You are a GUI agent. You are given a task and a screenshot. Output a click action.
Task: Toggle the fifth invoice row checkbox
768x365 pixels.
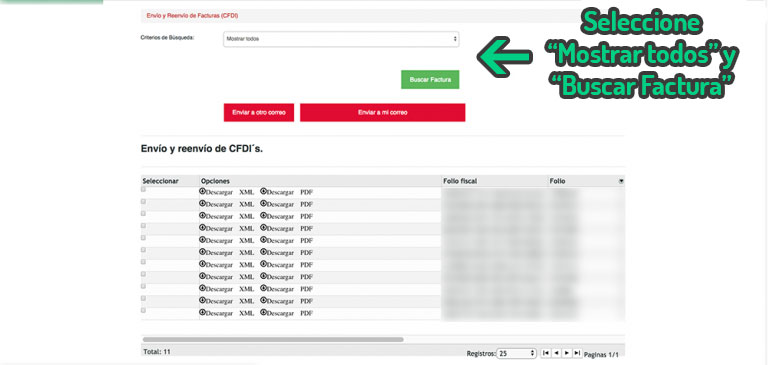(144, 237)
